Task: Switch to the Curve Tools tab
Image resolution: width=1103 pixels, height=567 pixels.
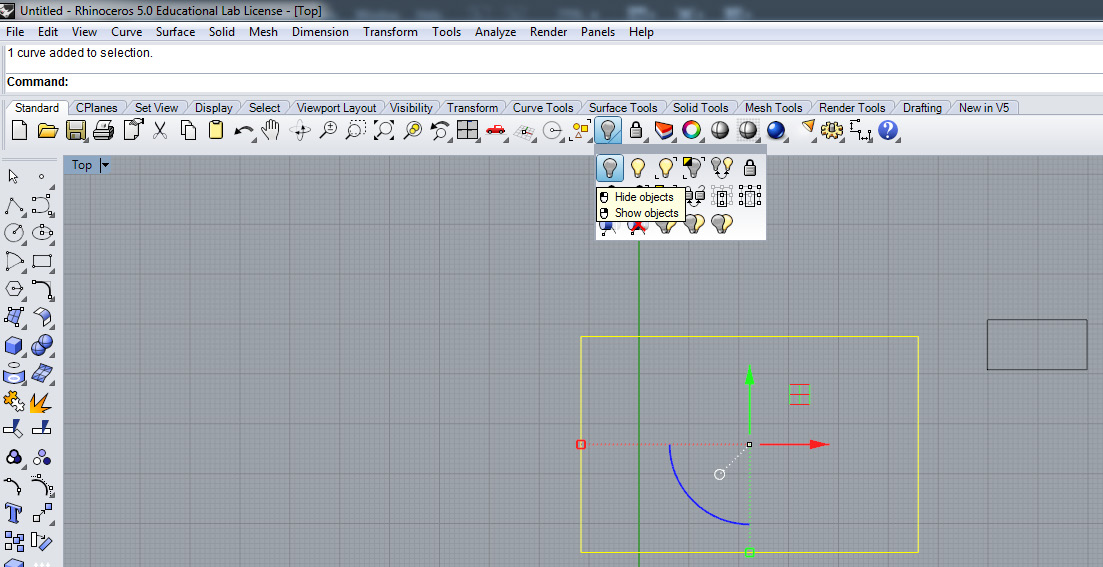Action: (x=543, y=108)
